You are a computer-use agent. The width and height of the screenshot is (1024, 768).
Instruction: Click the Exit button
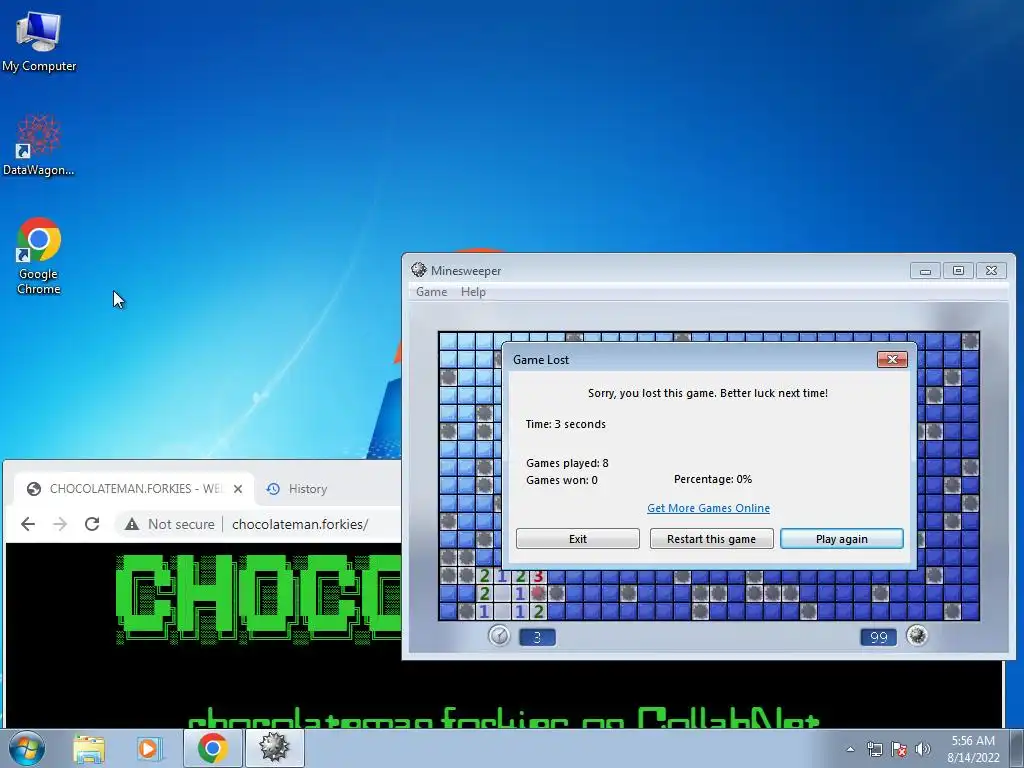577,539
